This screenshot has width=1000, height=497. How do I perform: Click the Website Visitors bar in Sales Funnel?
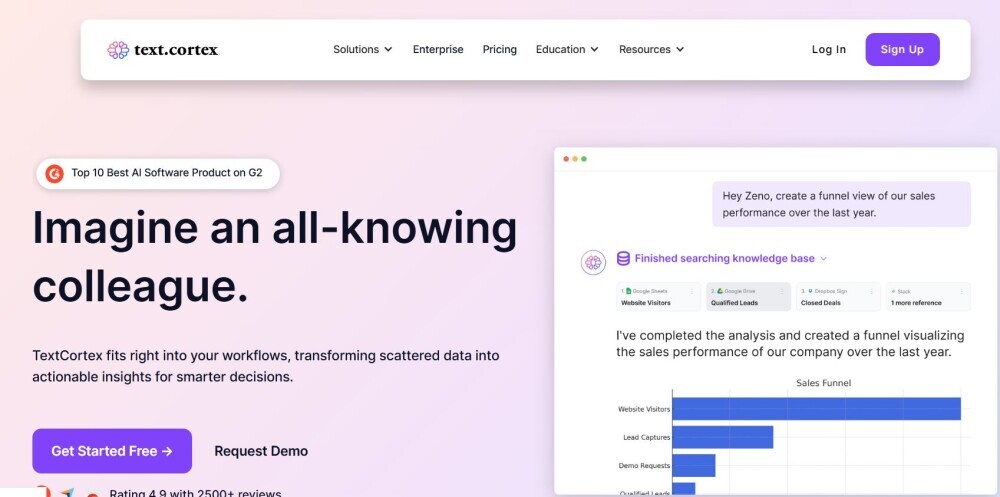point(816,409)
